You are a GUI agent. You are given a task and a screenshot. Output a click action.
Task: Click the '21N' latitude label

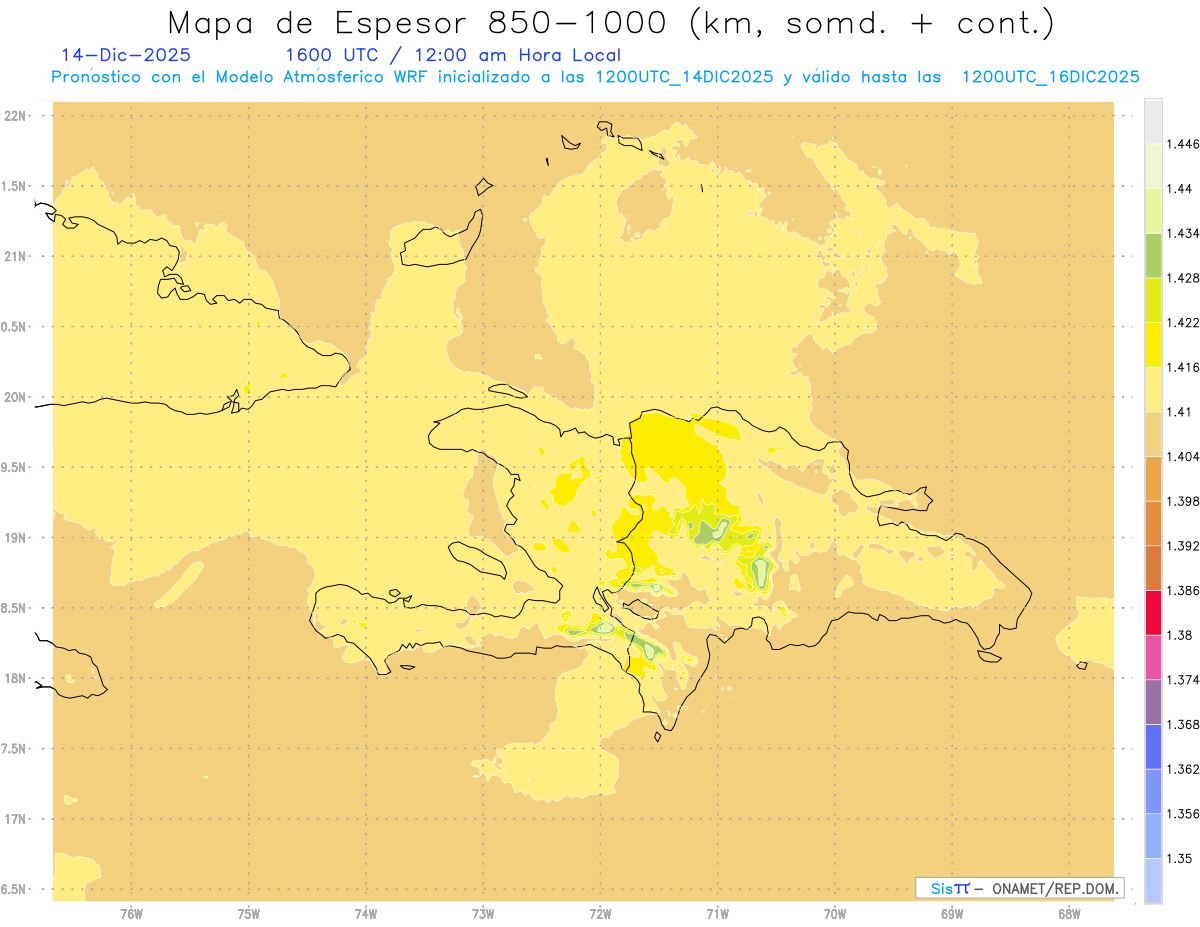[x=14, y=257]
